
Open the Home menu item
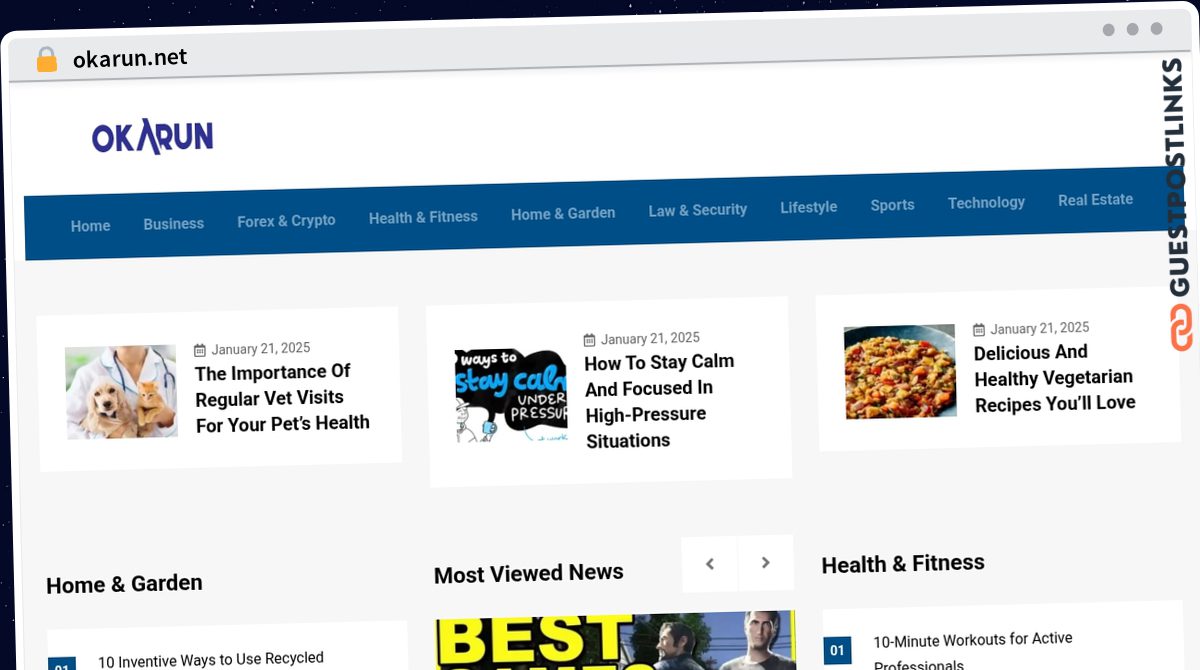click(x=90, y=226)
